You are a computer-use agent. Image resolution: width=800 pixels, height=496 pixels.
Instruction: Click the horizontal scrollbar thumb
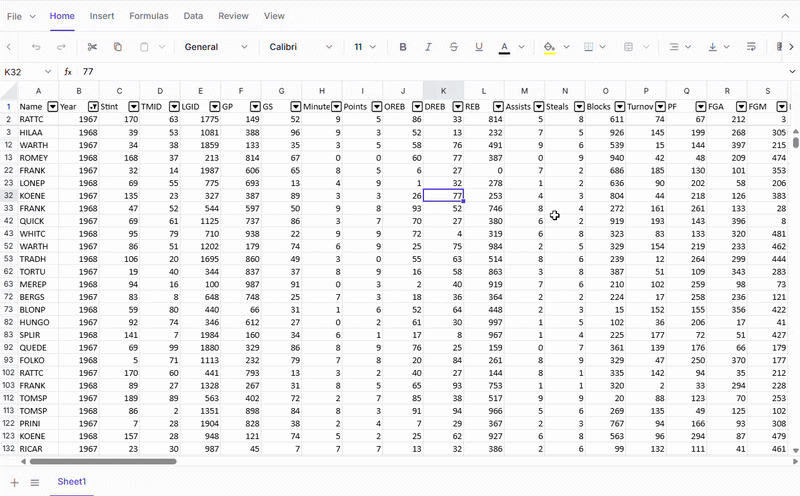pyautogui.click(x=103, y=461)
